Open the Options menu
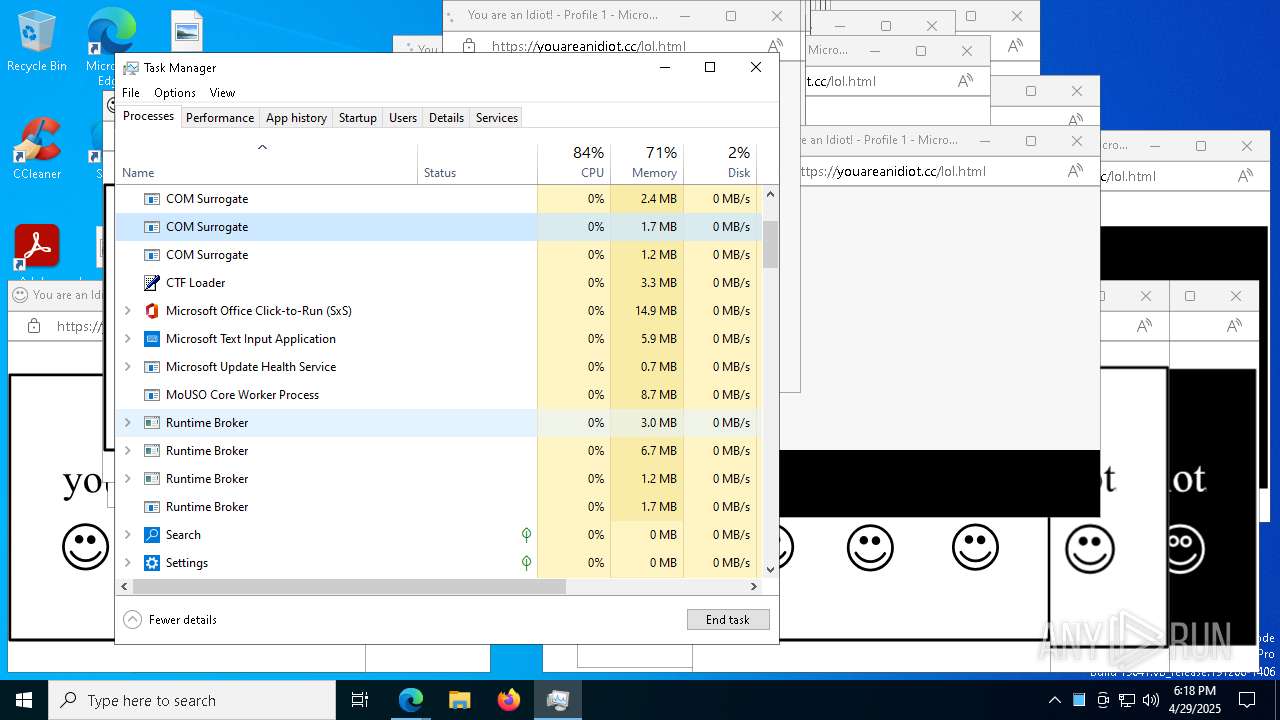Viewport: 1280px width, 720px height. point(175,93)
